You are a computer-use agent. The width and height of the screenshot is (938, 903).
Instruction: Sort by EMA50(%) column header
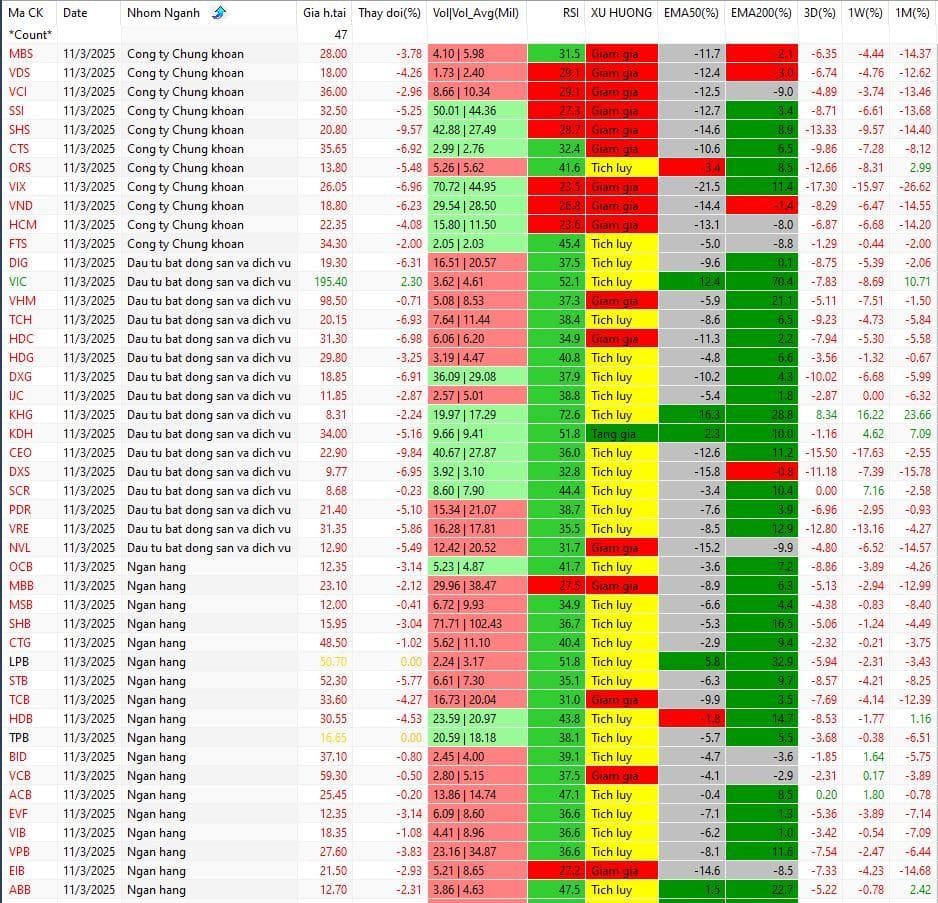click(691, 13)
